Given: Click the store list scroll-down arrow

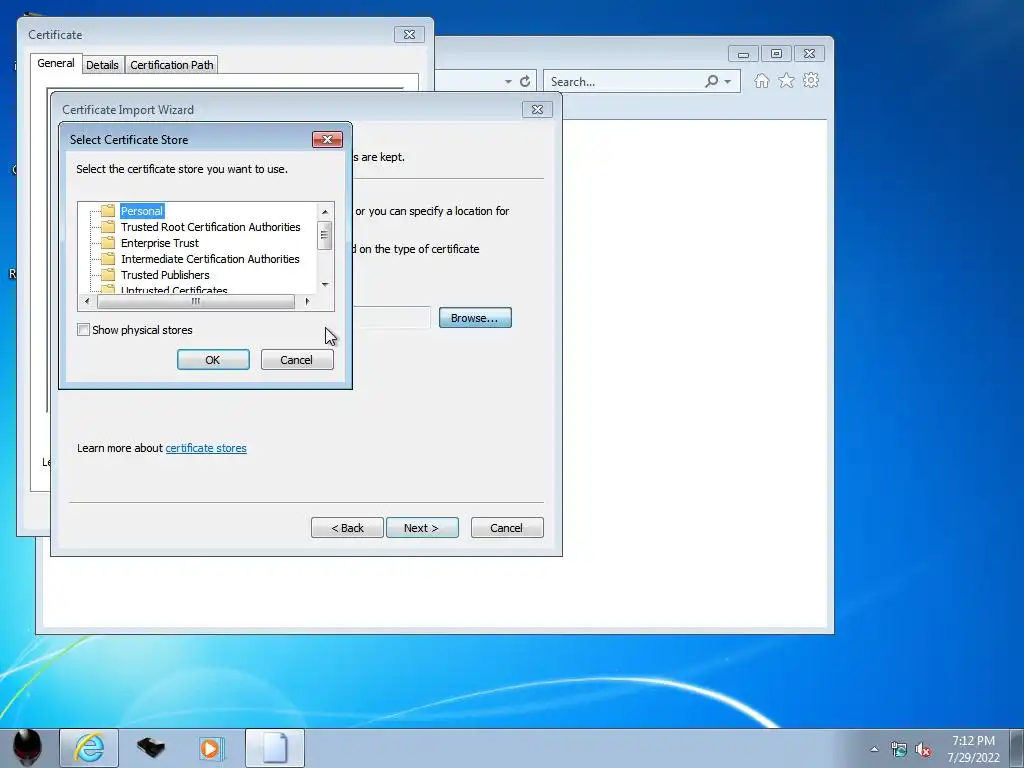Looking at the screenshot, I should 325,285.
